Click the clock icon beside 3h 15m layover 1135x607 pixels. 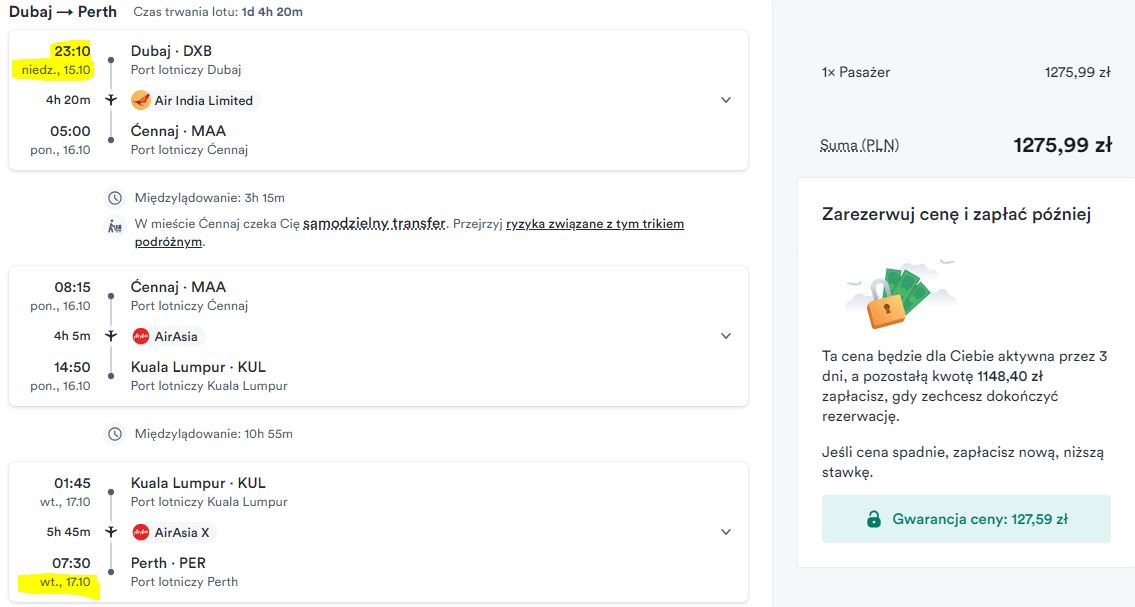(115, 198)
